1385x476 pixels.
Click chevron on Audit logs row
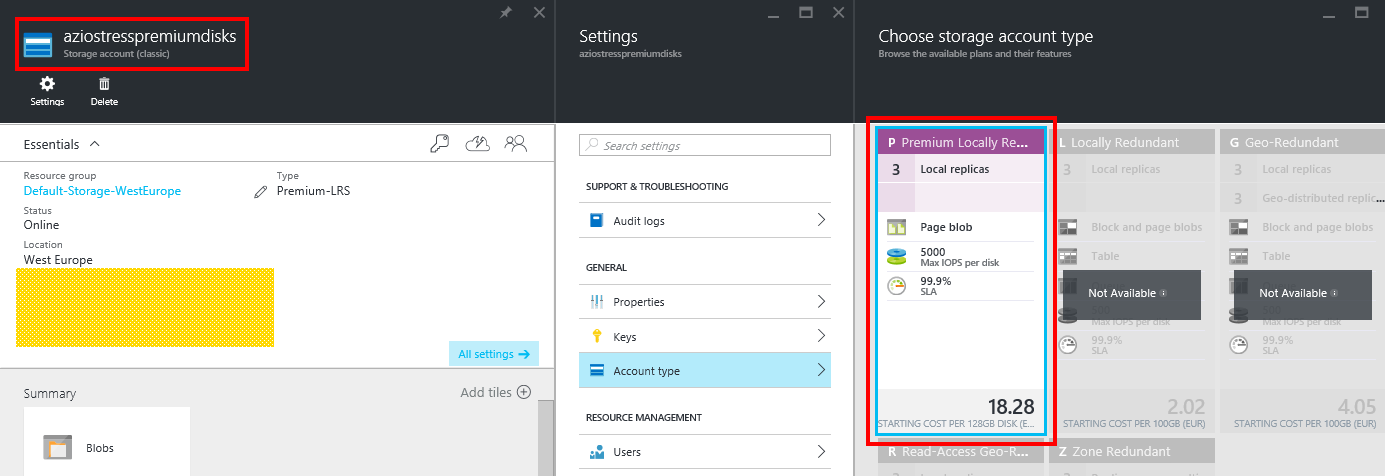pyautogui.click(x=821, y=220)
